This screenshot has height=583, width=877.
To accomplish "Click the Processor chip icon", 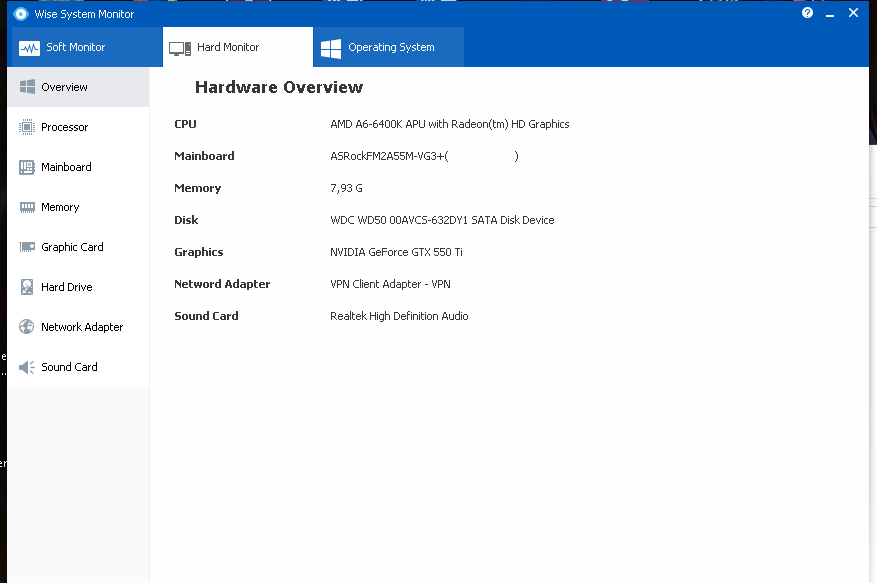I will tap(27, 127).
